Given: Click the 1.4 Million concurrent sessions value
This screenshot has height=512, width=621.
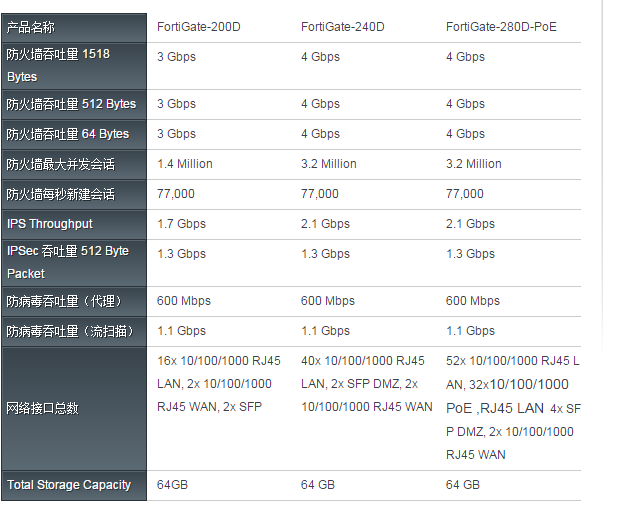Looking at the screenshot, I should point(185,164).
